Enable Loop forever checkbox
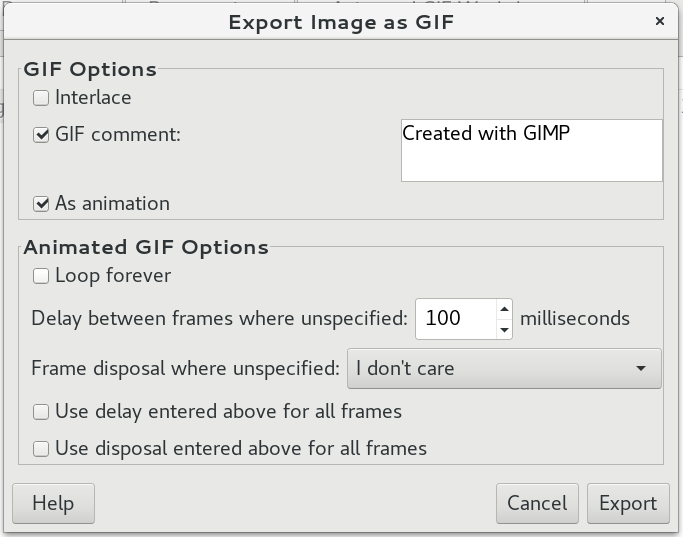Screen dimensions: 683x537 [x=41, y=276]
